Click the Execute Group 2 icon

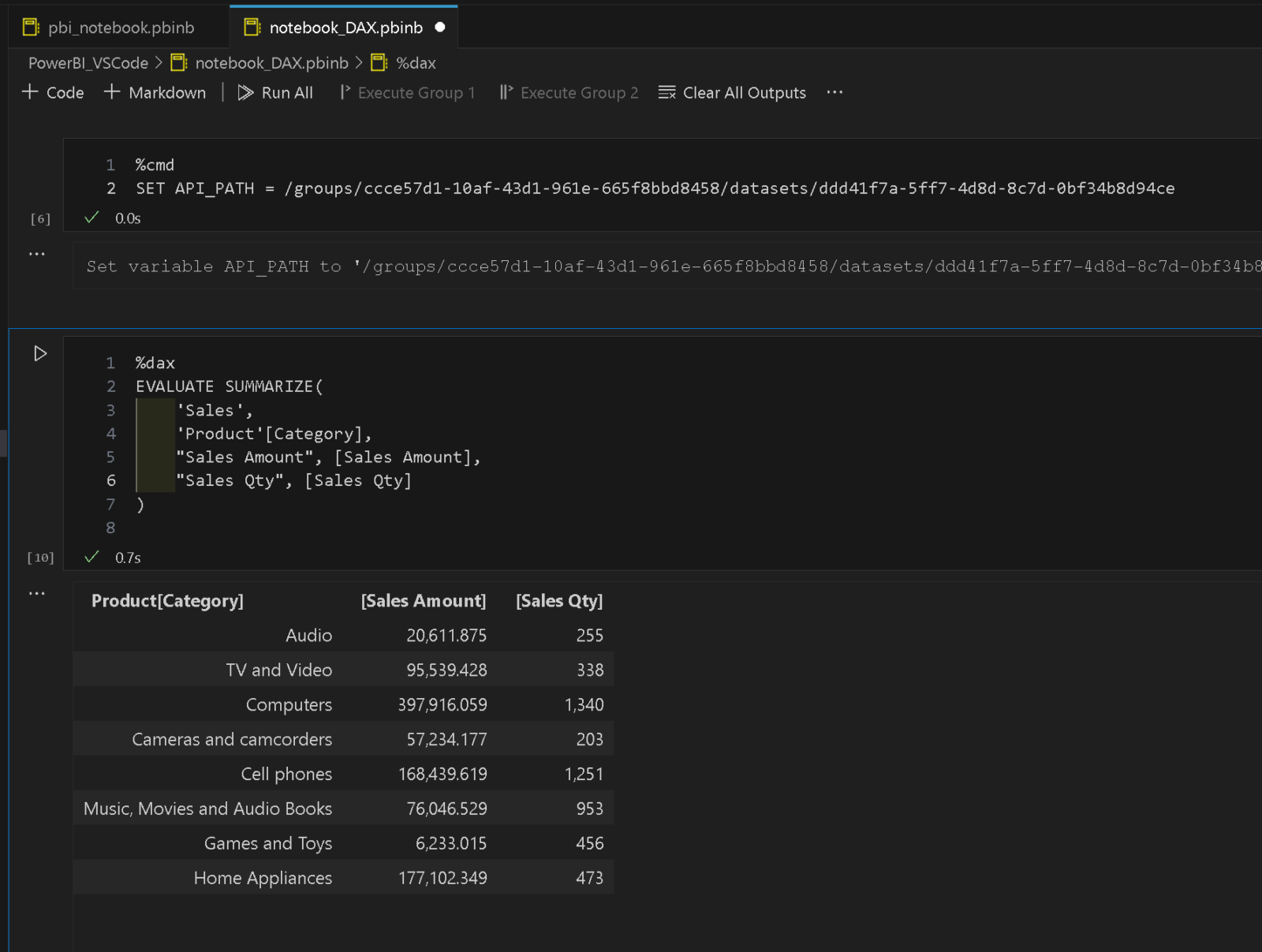(506, 92)
